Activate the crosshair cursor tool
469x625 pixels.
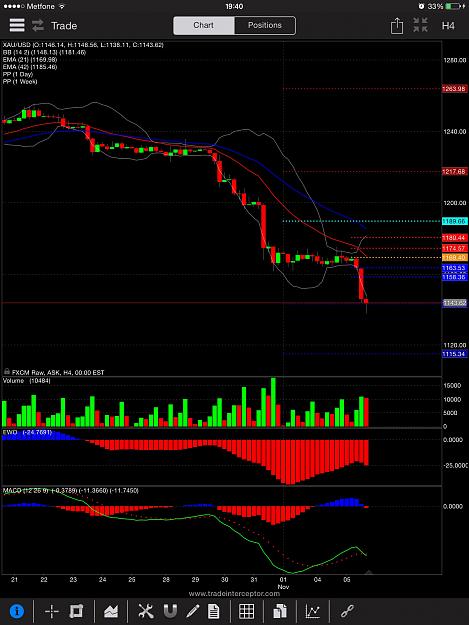pos(52,611)
